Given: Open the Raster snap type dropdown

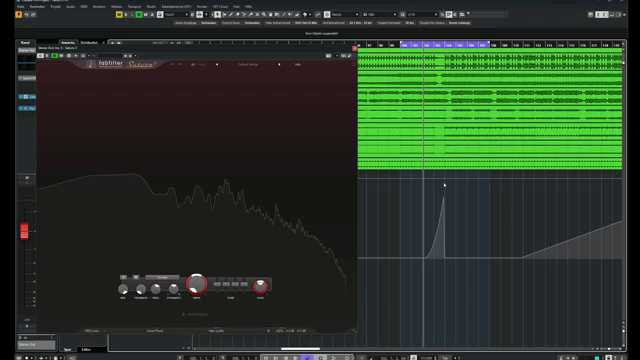Looking at the screenshot, I should pyautogui.click(x=345, y=14).
